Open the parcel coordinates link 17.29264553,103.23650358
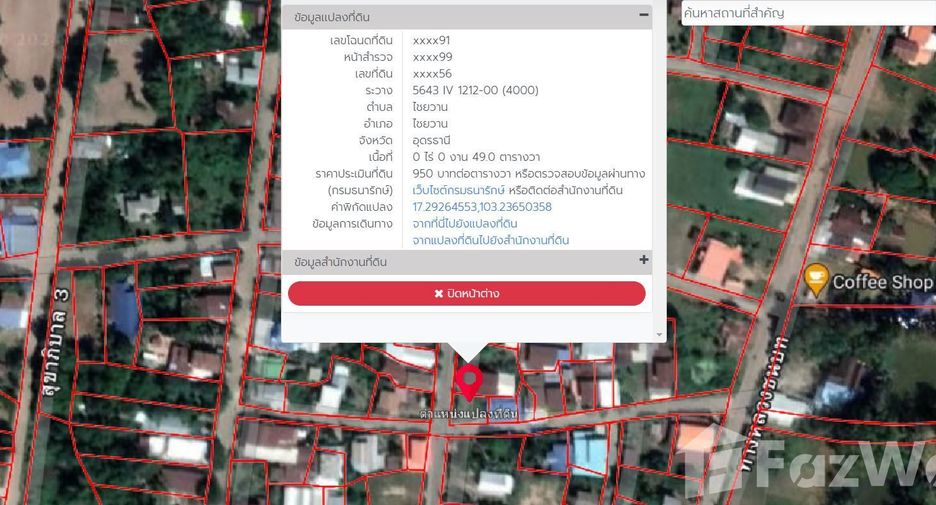Screen dimensions: 936x505 482,207
